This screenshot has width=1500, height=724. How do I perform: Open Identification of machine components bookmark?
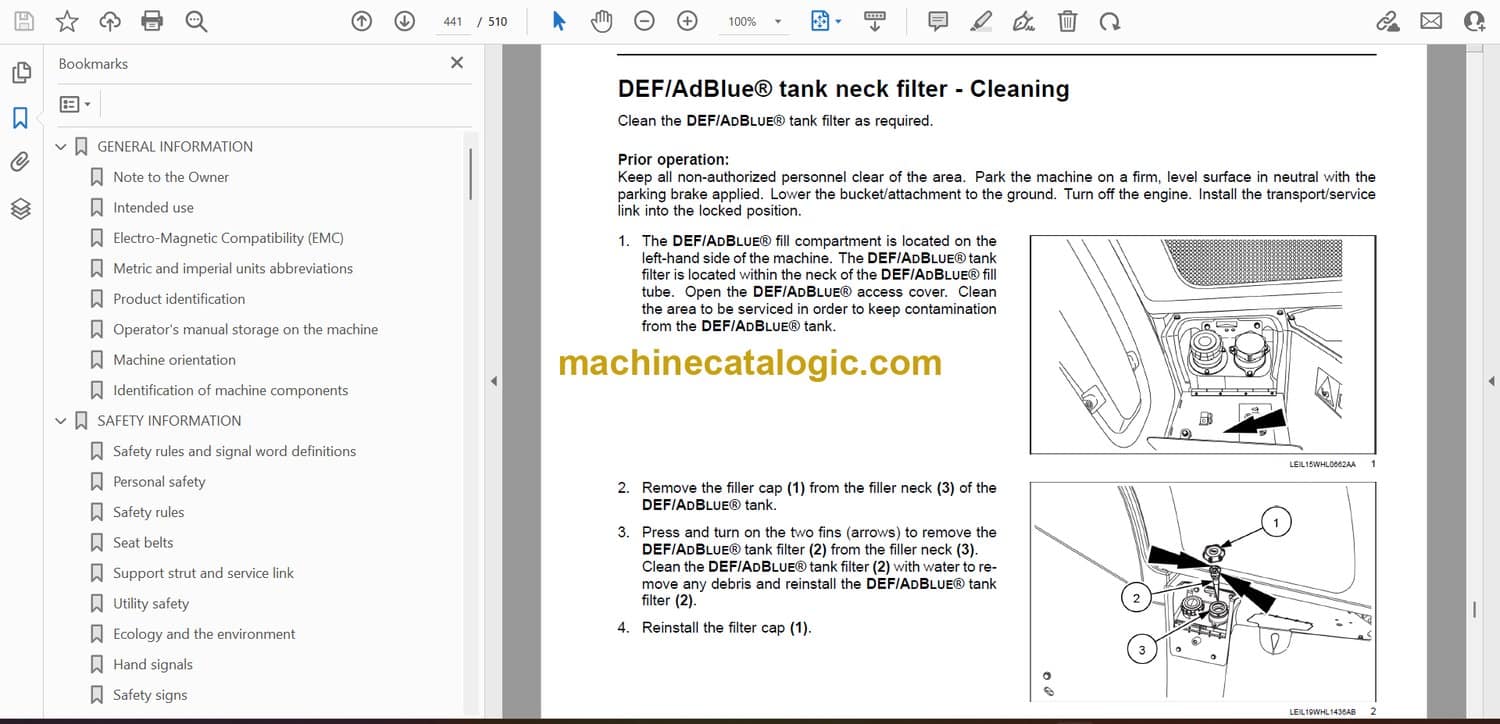[x=231, y=390]
